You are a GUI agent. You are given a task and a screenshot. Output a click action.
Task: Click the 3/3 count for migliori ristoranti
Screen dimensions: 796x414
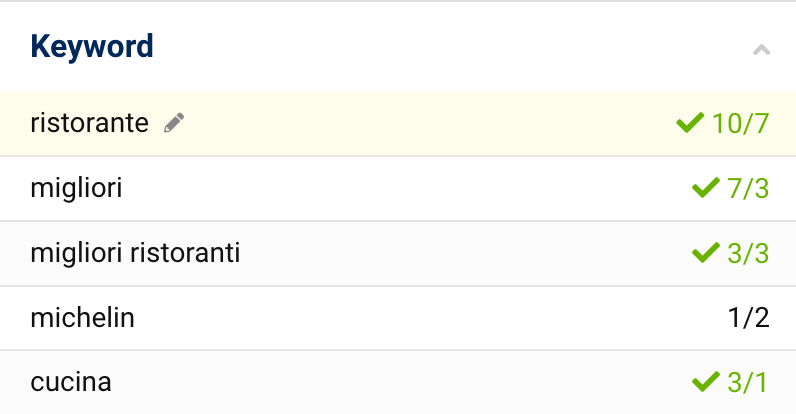[x=748, y=253]
